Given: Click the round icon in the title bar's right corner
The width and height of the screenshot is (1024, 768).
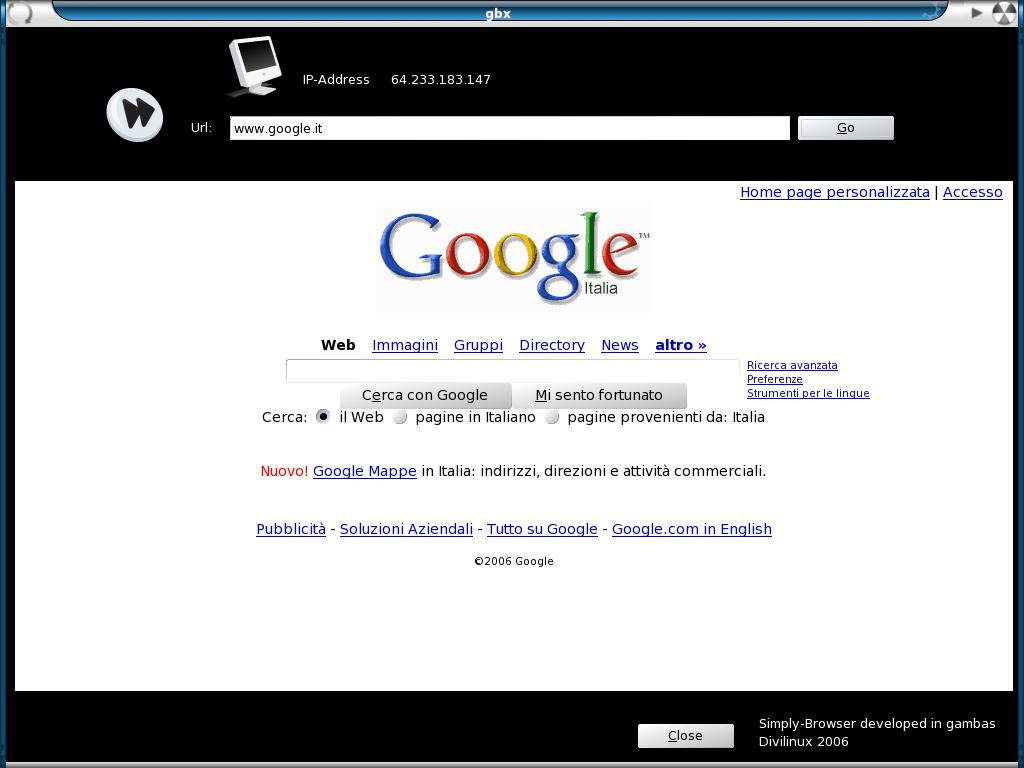Looking at the screenshot, I should 1004,12.
